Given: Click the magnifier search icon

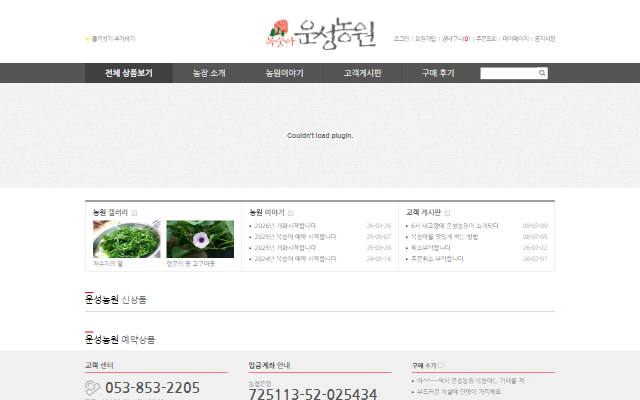Looking at the screenshot, I should 542,73.
